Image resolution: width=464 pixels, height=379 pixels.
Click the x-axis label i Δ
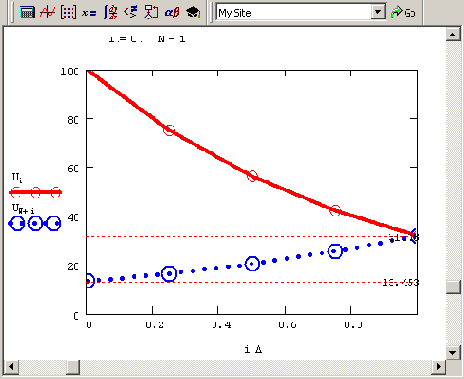point(253,349)
